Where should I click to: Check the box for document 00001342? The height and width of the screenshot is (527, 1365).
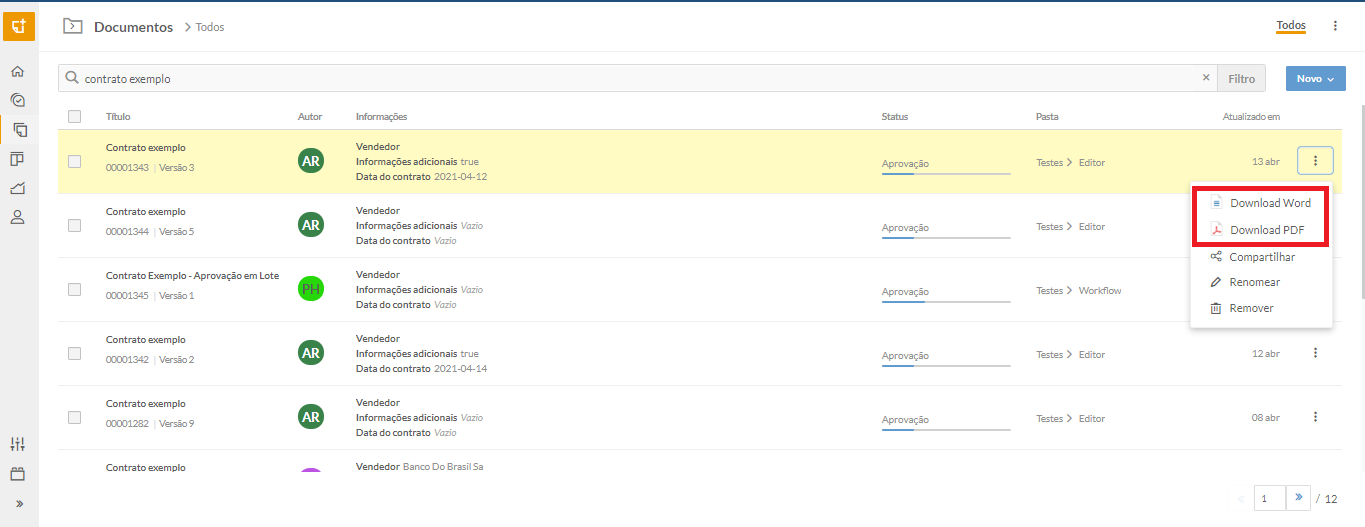point(74,353)
